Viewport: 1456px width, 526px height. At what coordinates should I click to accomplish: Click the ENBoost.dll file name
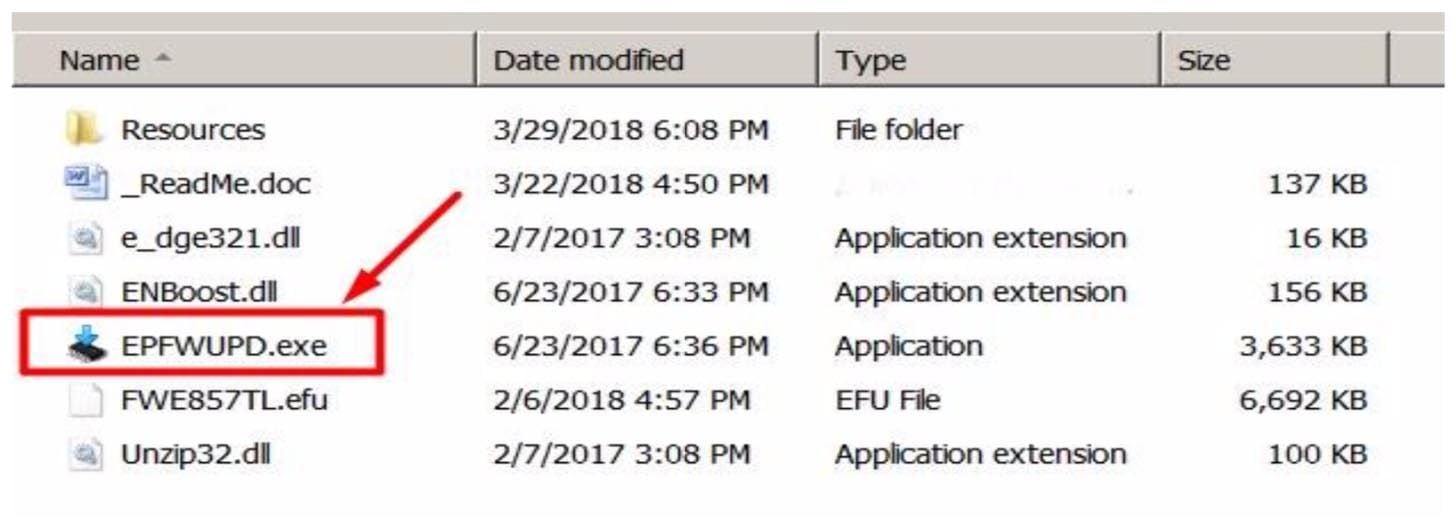tap(199, 292)
